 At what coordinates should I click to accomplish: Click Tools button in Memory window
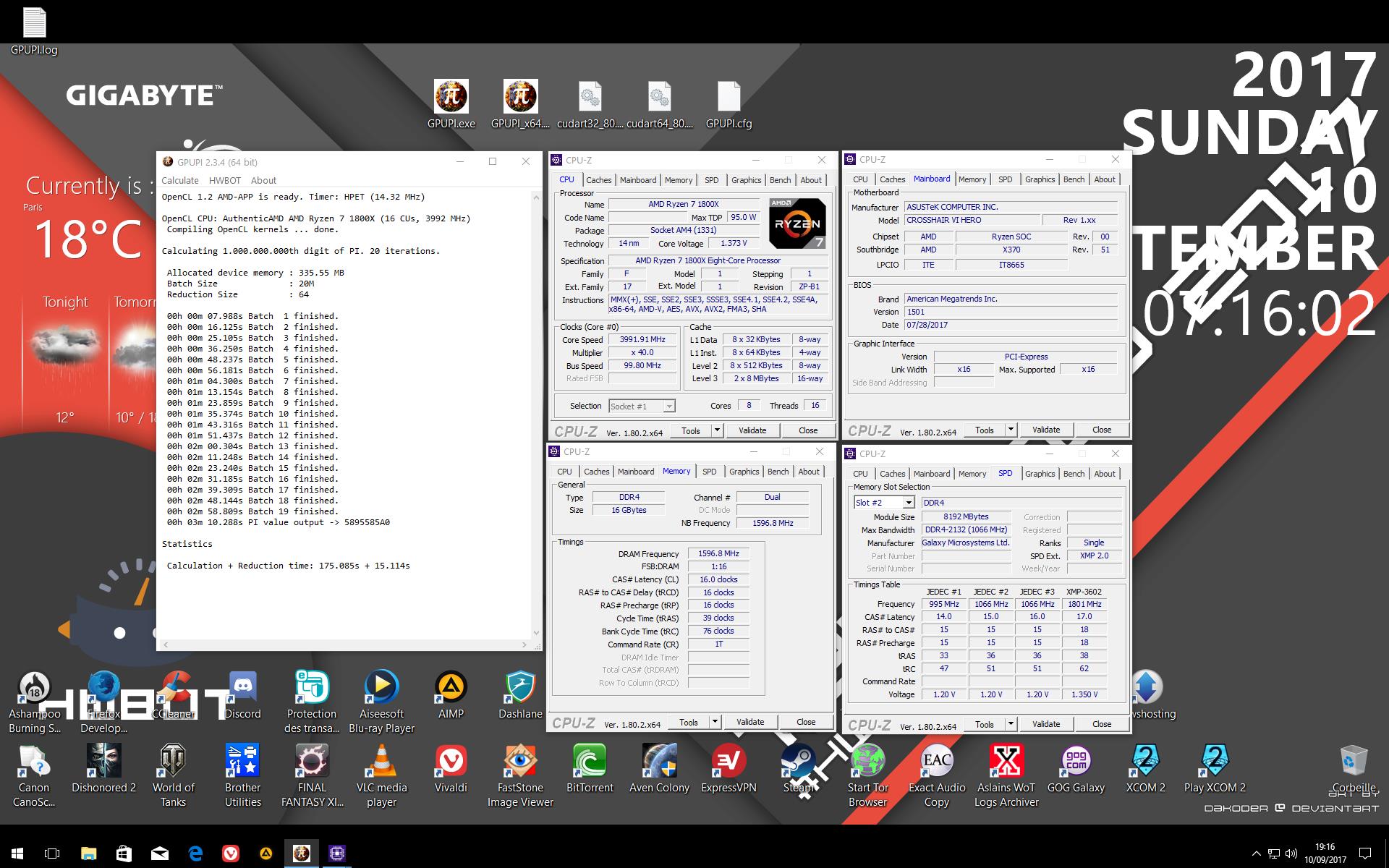coord(689,722)
